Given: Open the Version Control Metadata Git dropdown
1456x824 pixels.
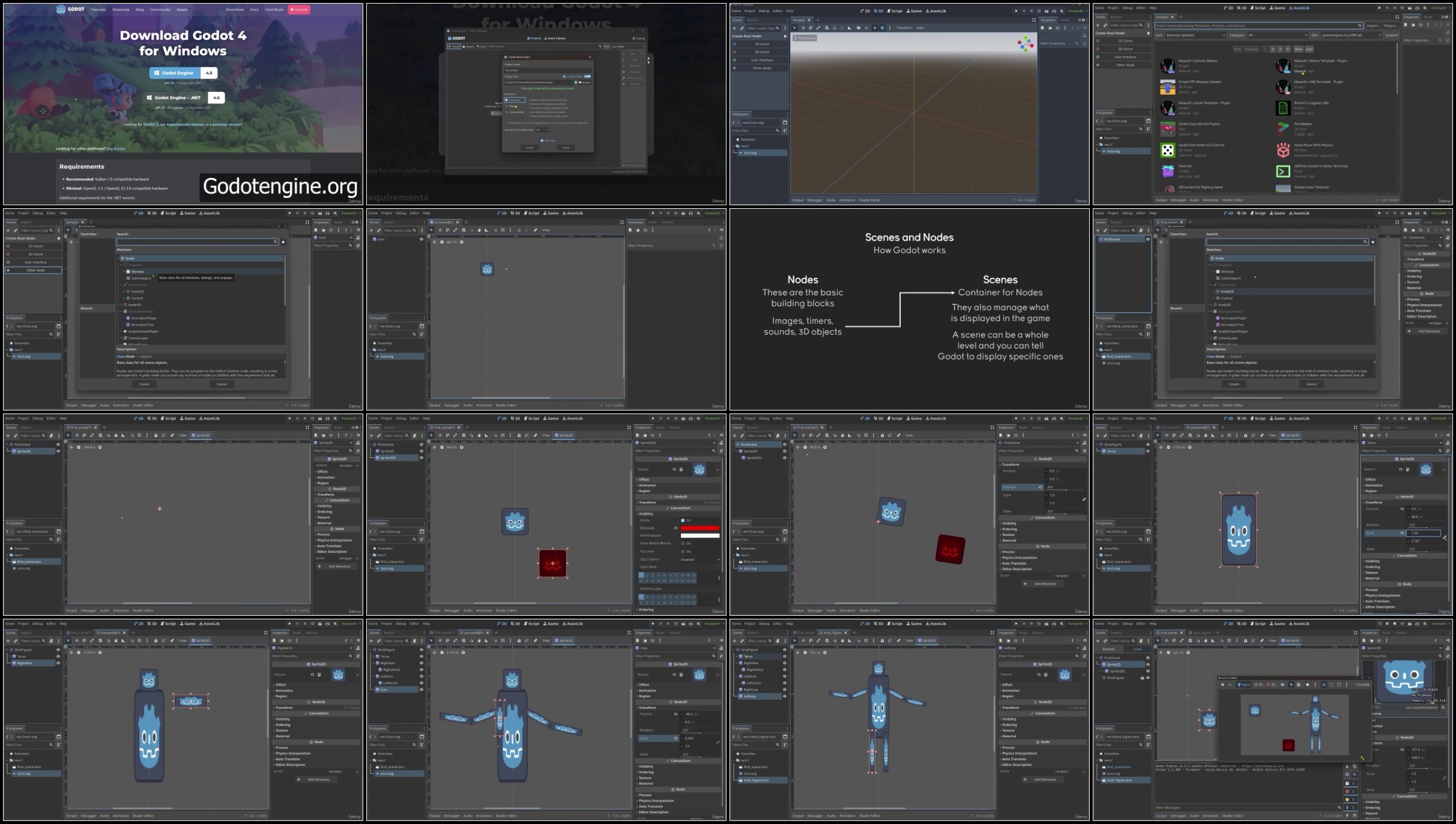Looking at the screenshot, I should pos(542,130).
